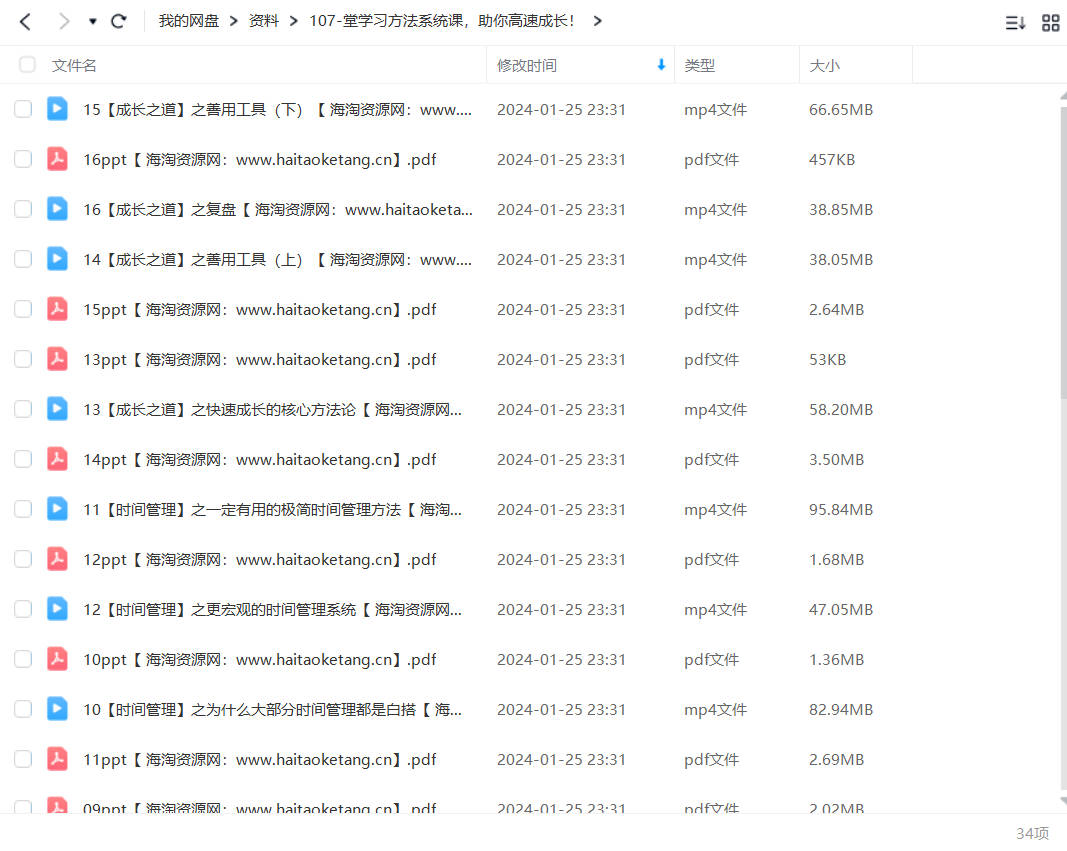Open file 15ppt【海淘资源网】.pdf by name
The image size is (1067, 851).
pyautogui.click(x=259, y=310)
